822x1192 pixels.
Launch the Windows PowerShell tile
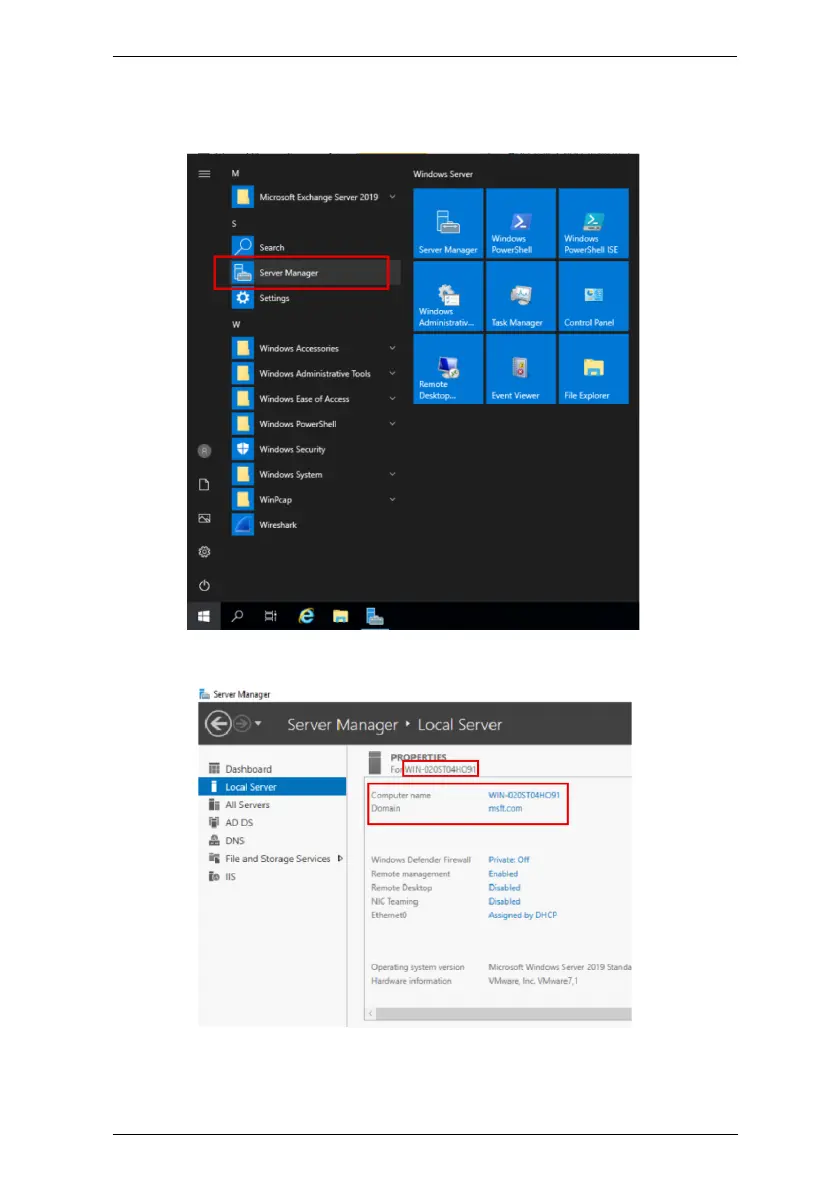click(521, 224)
